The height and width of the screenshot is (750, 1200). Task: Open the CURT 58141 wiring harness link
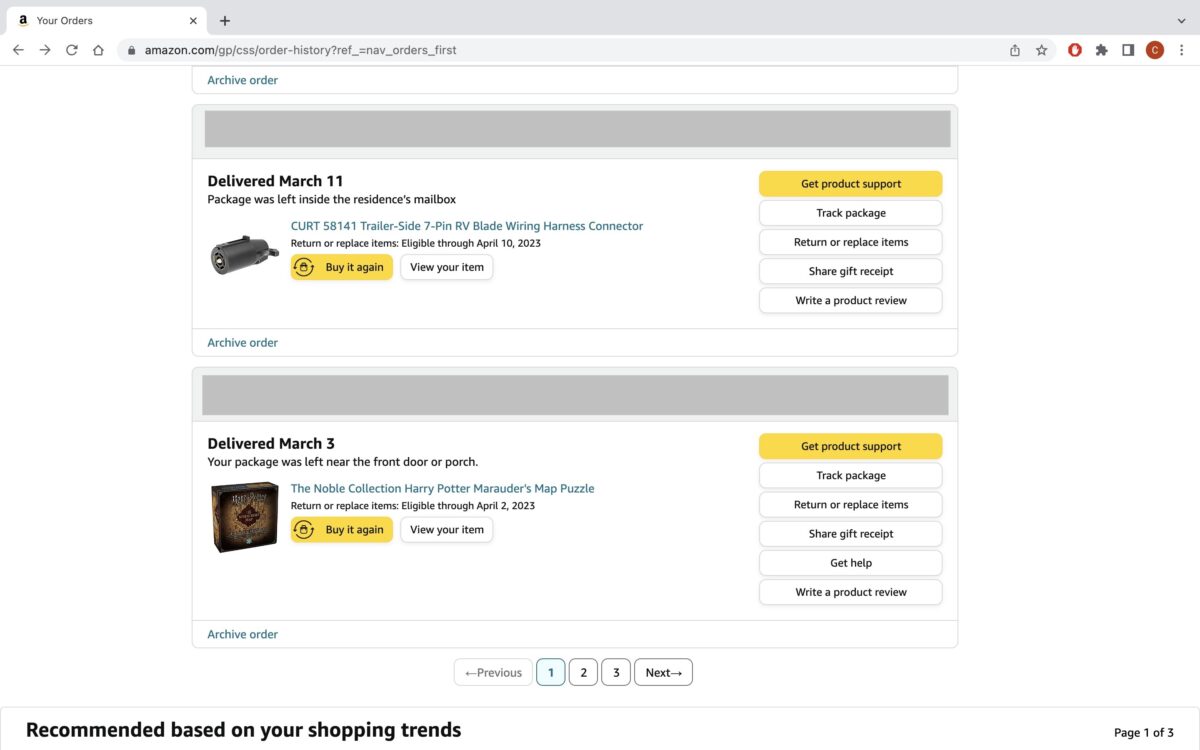click(x=466, y=226)
